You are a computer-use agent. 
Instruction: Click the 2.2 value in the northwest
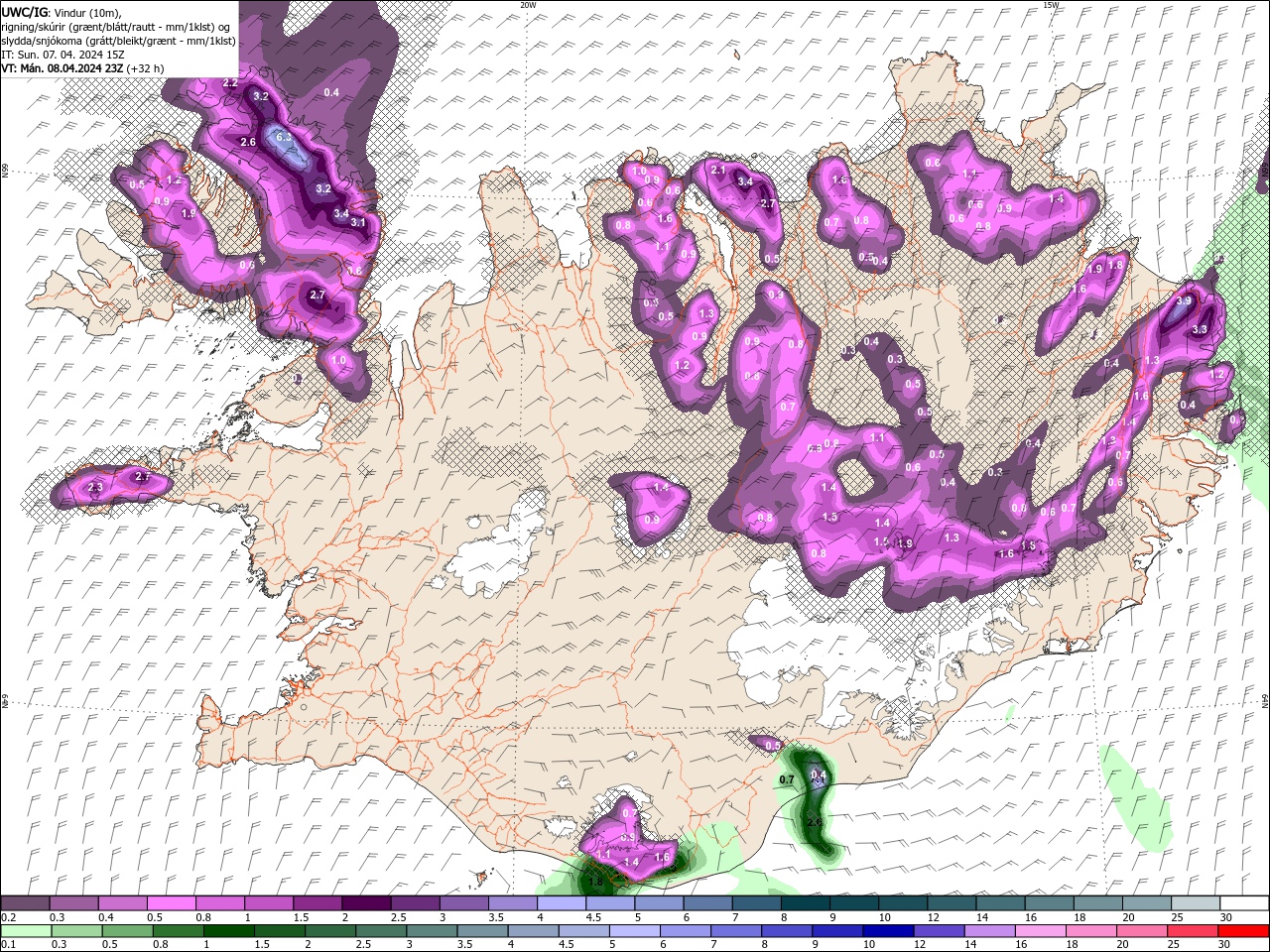coord(230,83)
